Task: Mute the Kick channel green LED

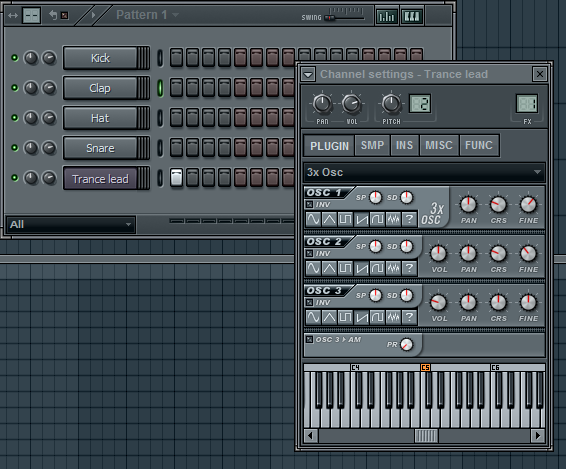Action: pos(14,58)
